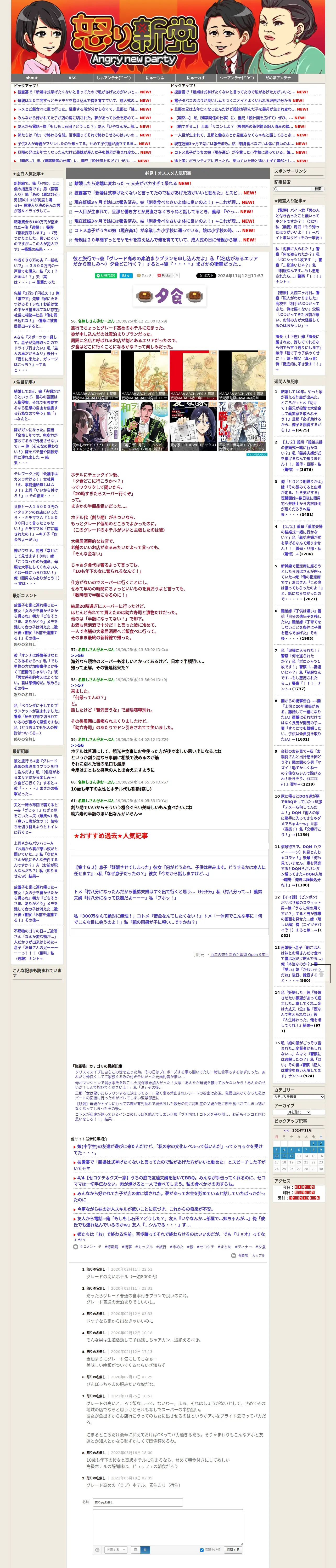Open the RSS tab in navigation
This screenshot has height=1568, width=336.
pyautogui.click(x=72, y=78)
